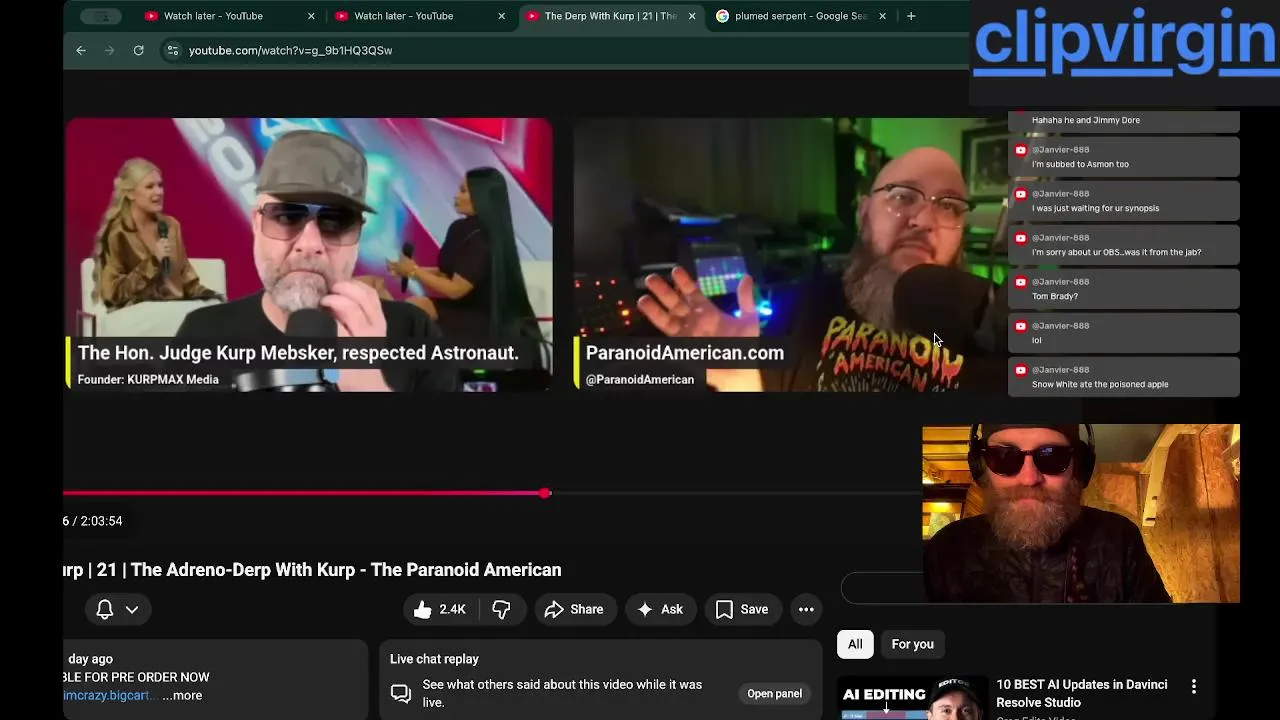
Task: Click the video title Adreno-Derp With Kurp
Action: coord(312,570)
